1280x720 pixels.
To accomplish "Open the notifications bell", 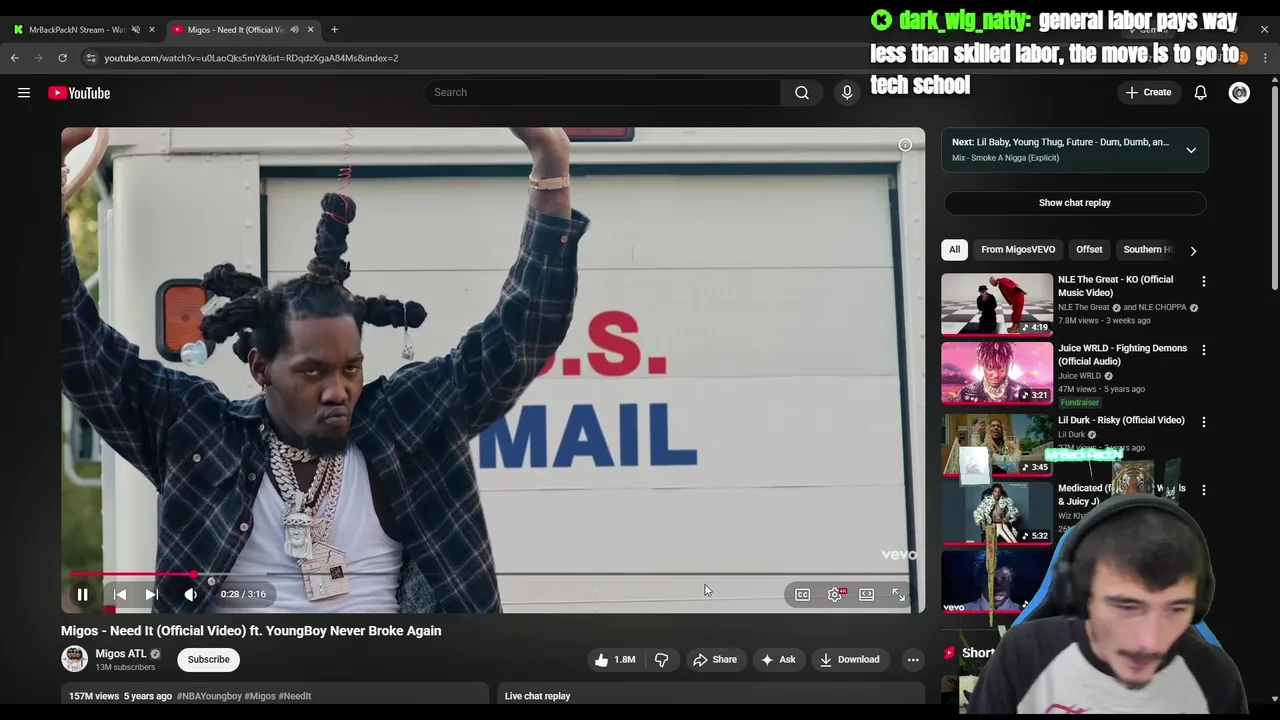I will pyautogui.click(x=1200, y=92).
